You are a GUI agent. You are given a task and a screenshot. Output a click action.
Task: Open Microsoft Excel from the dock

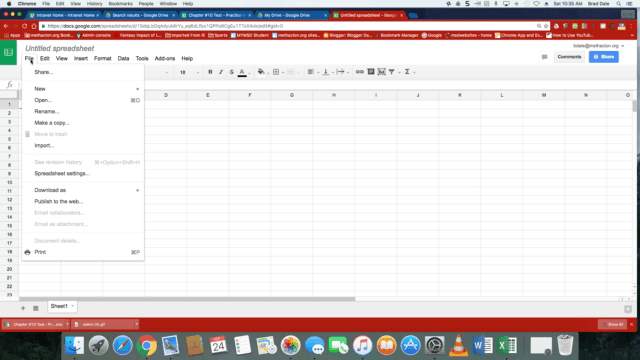pos(507,345)
